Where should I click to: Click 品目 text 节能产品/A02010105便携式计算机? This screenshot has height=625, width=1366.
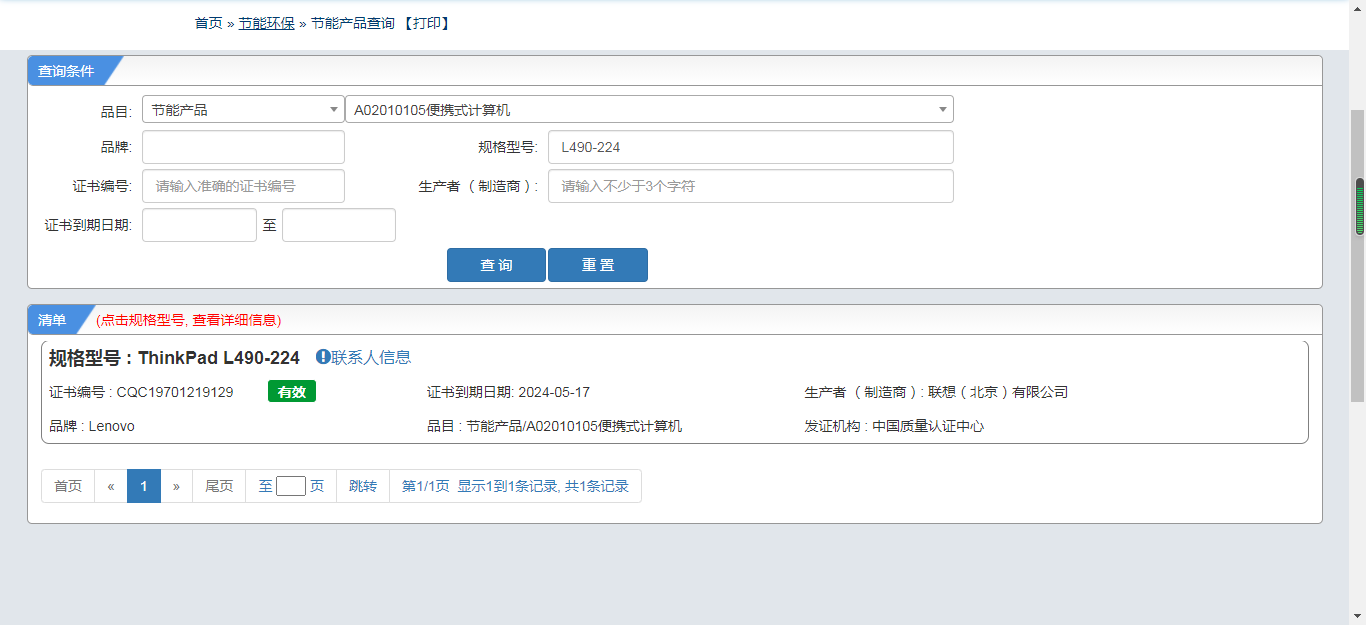pyautogui.click(x=574, y=426)
